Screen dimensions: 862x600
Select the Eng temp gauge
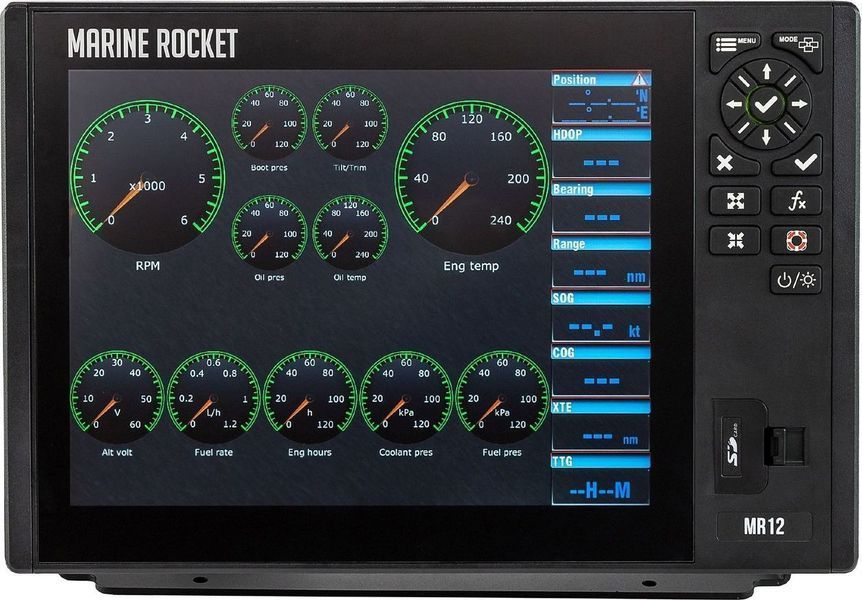[x=471, y=177]
